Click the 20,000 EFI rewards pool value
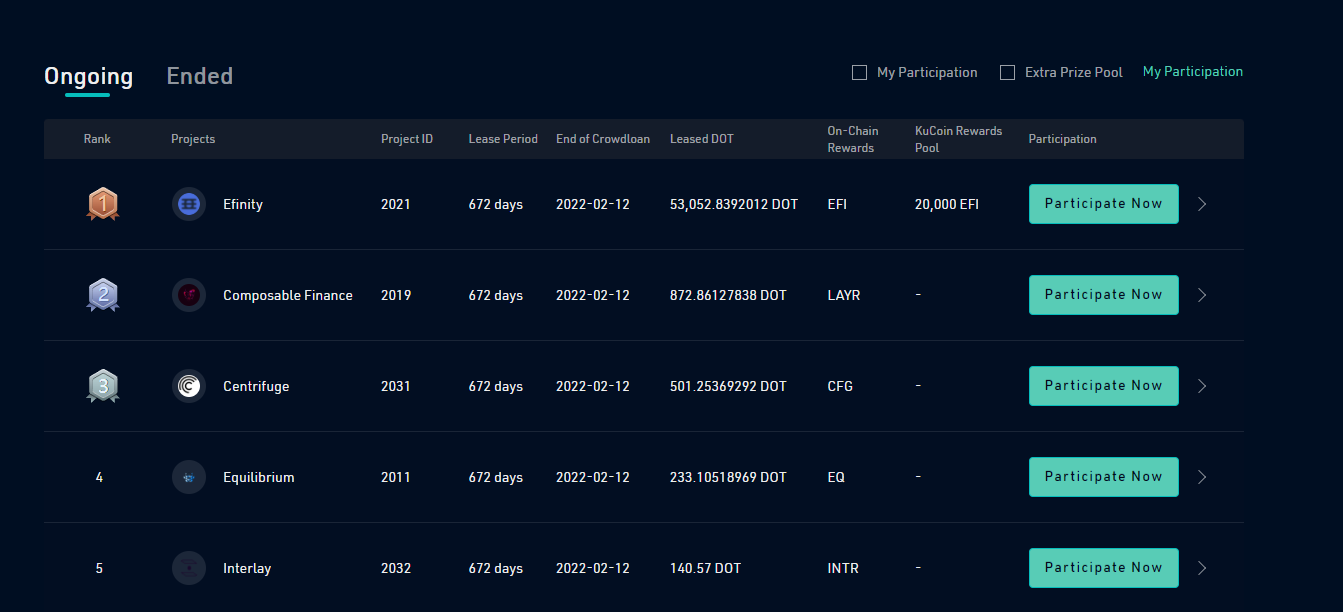1343x612 pixels. pos(947,204)
